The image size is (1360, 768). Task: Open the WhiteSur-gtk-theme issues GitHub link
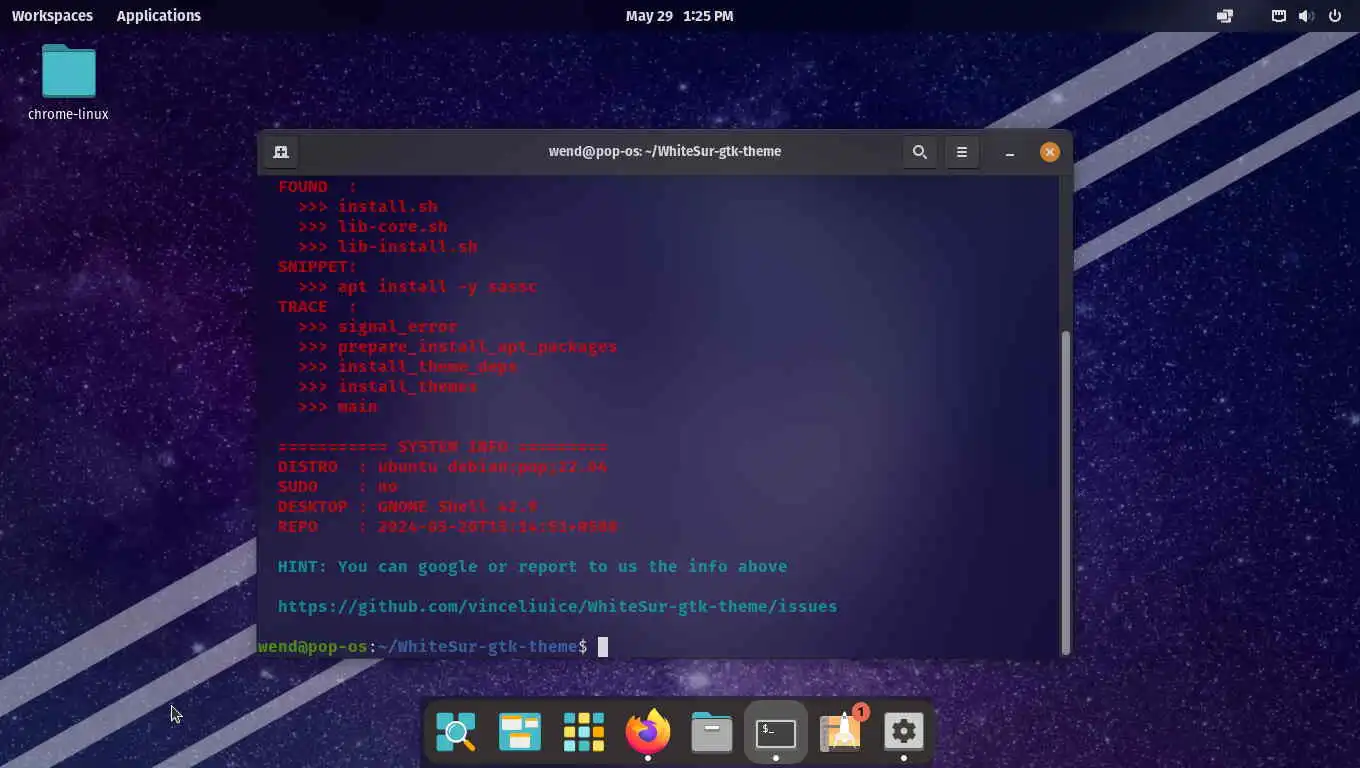pos(557,606)
